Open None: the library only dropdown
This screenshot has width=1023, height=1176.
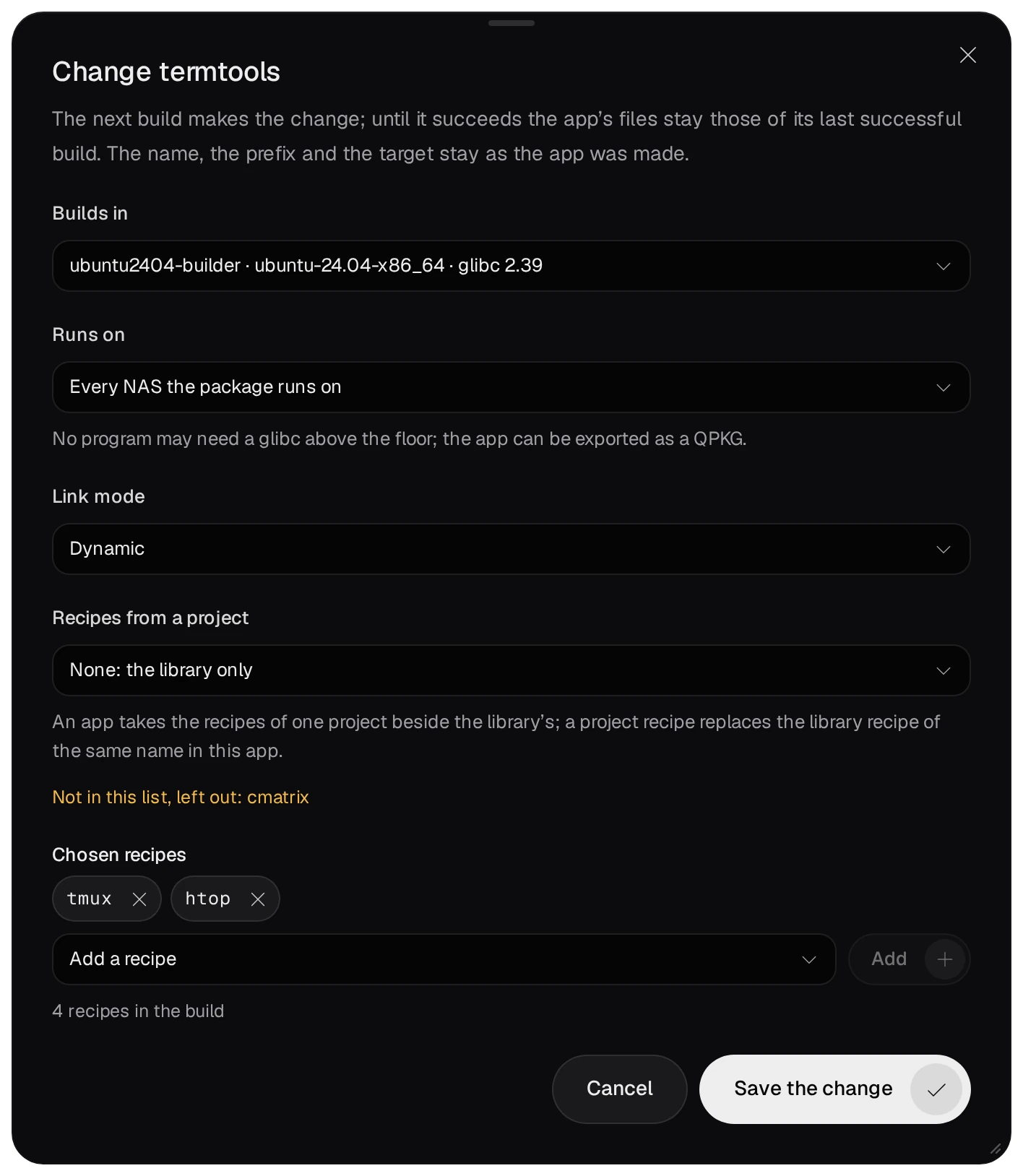(x=511, y=670)
